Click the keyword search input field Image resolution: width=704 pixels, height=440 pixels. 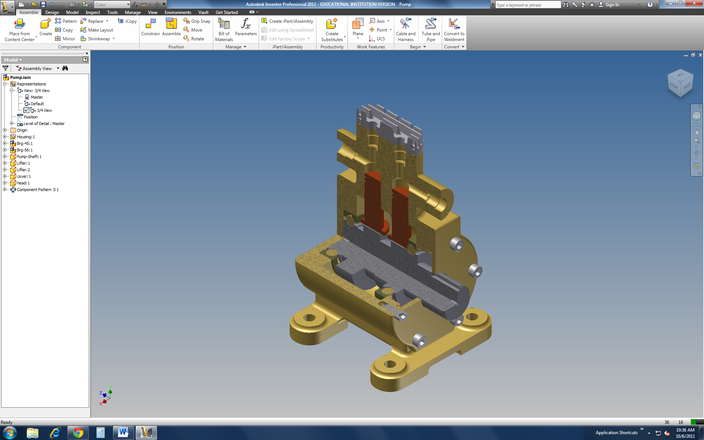pyautogui.click(x=528, y=4)
